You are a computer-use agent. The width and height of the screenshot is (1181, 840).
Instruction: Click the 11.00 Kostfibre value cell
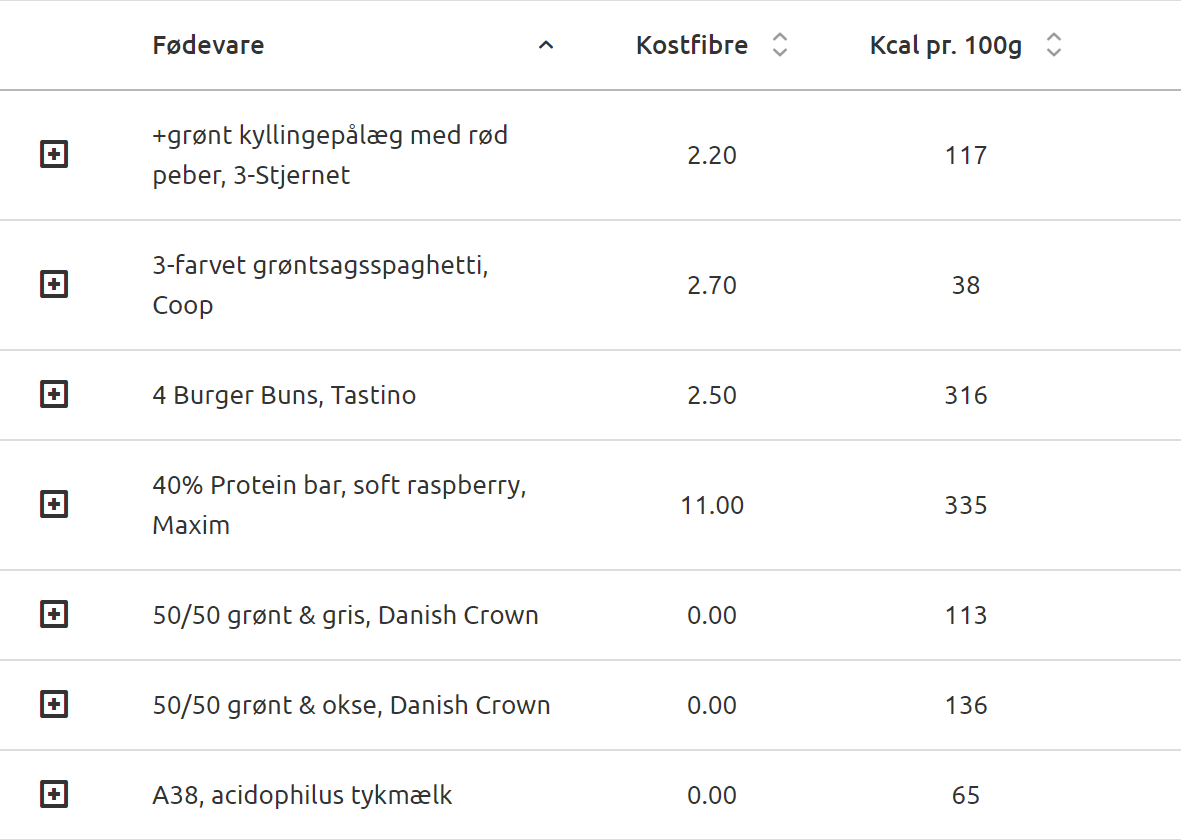click(712, 505)
